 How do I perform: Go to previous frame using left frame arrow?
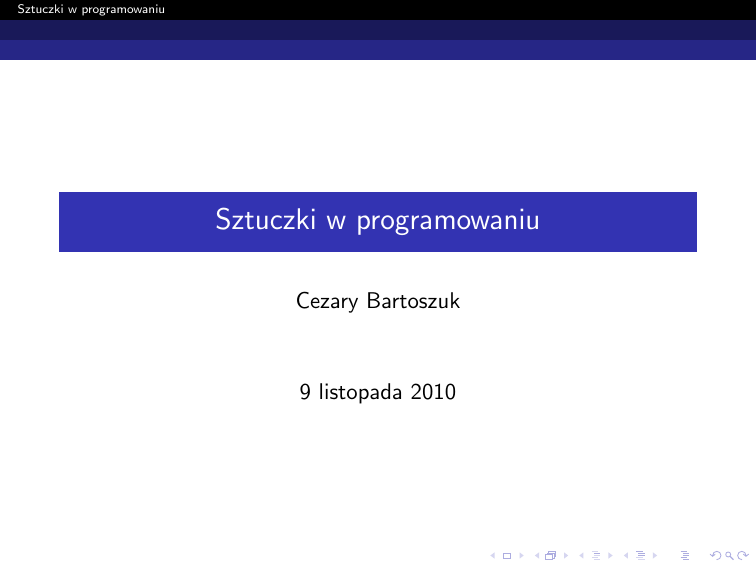(537, 555)
